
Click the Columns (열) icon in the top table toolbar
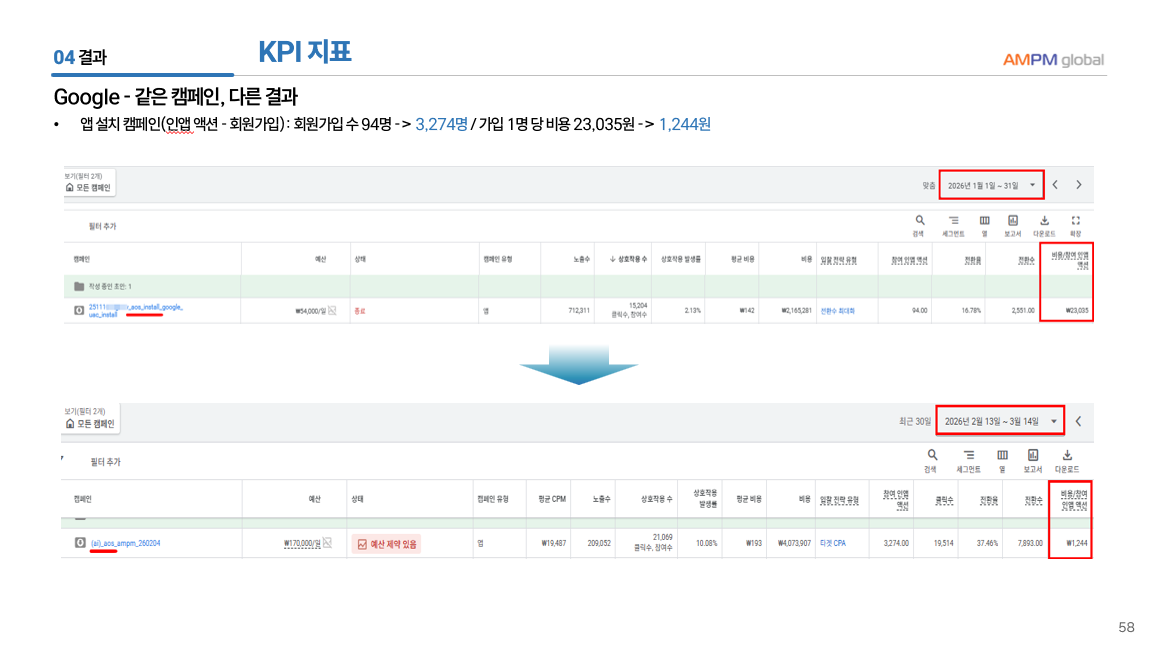click(x=984, y=221)
